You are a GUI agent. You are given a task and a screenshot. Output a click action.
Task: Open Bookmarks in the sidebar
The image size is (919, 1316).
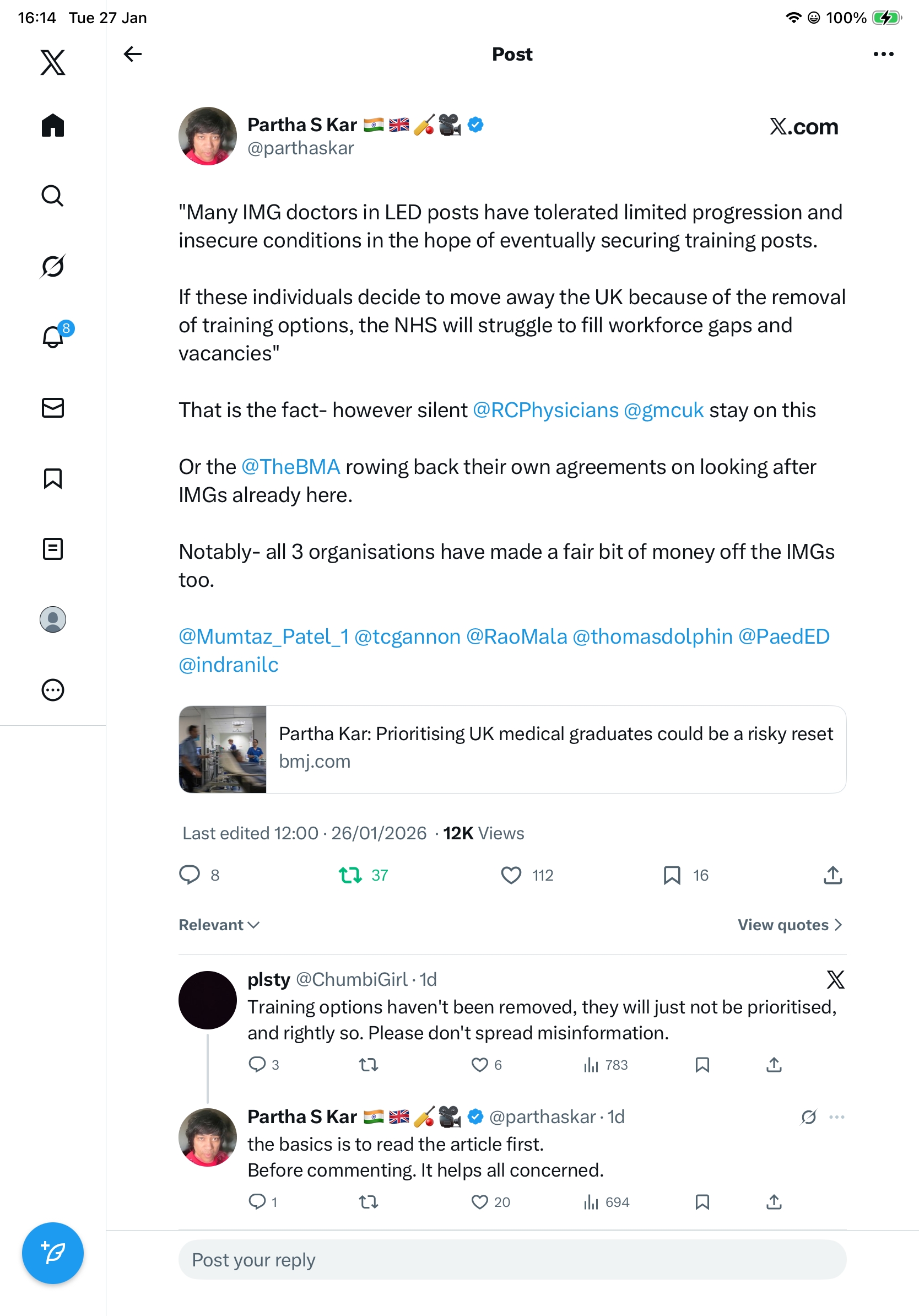click(x=53, y=478)
